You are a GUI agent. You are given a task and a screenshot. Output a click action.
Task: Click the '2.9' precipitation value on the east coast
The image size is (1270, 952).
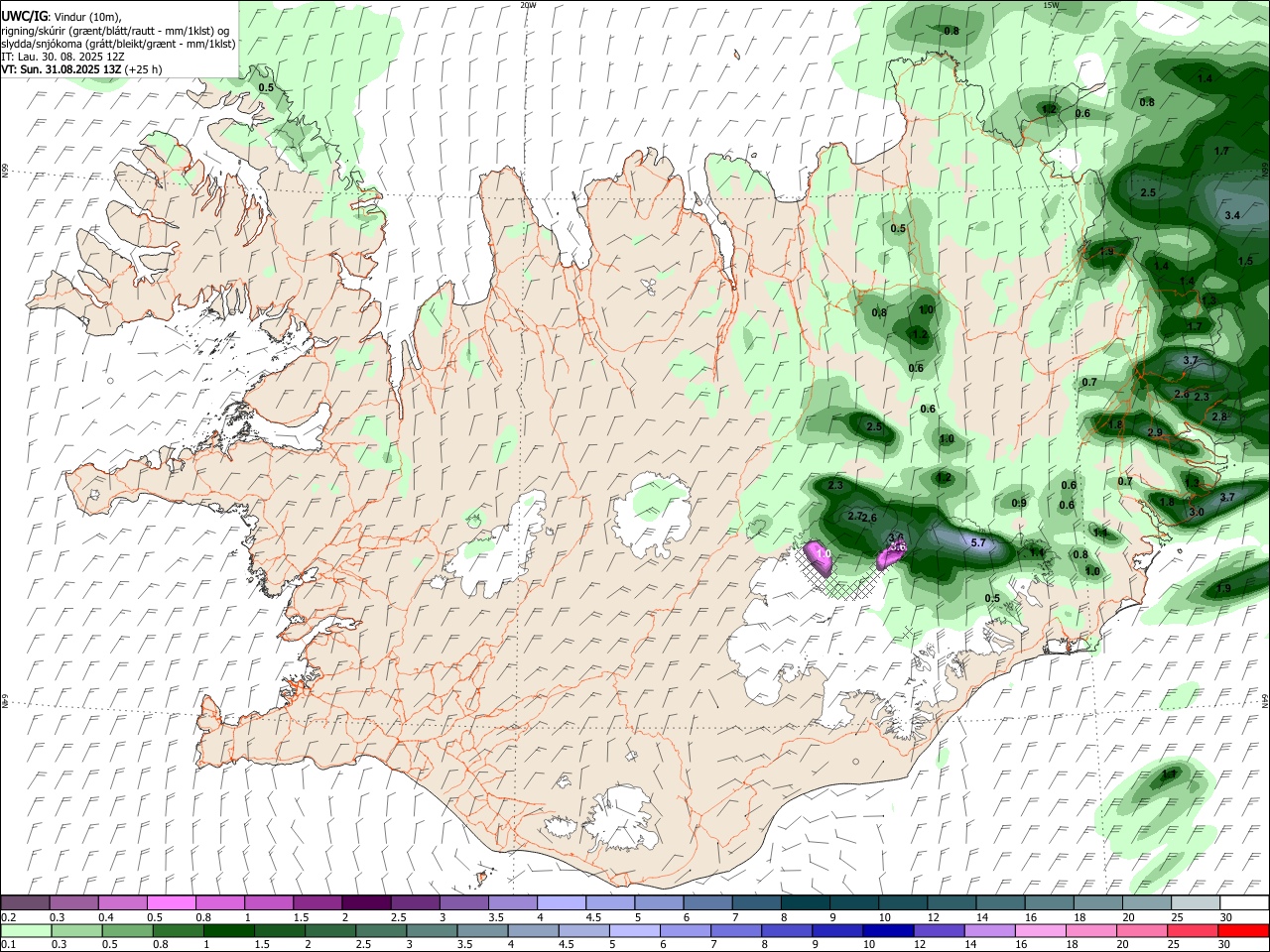1154,433
